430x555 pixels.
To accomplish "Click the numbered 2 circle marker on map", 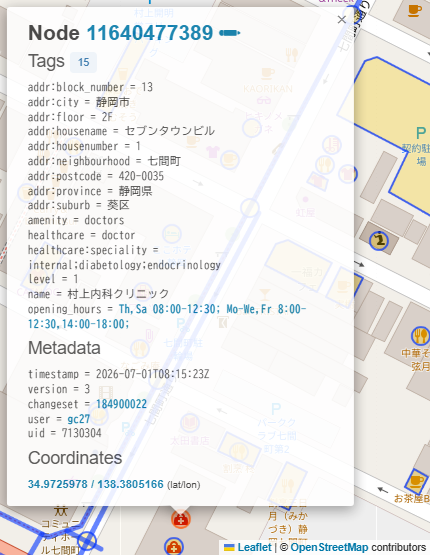I will pyautogui.click(x=379, y=241).
